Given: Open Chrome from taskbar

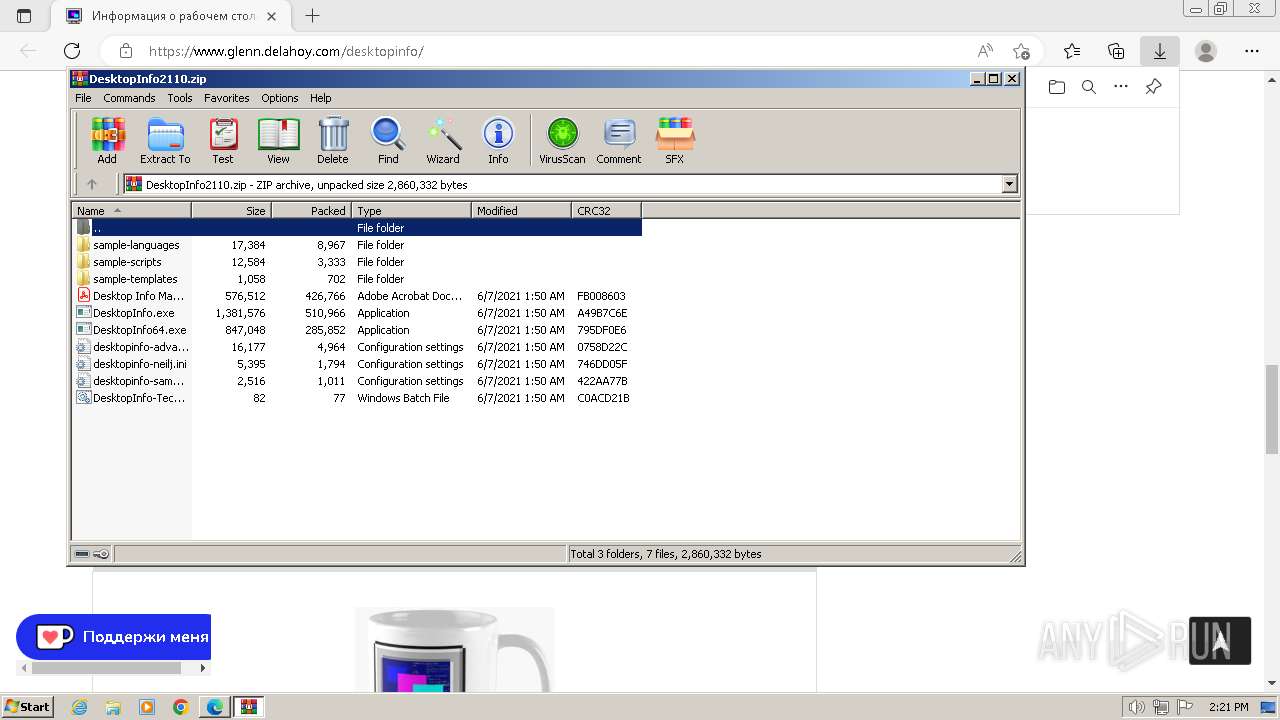Looking at the screenshot, I should pos(181,707).
